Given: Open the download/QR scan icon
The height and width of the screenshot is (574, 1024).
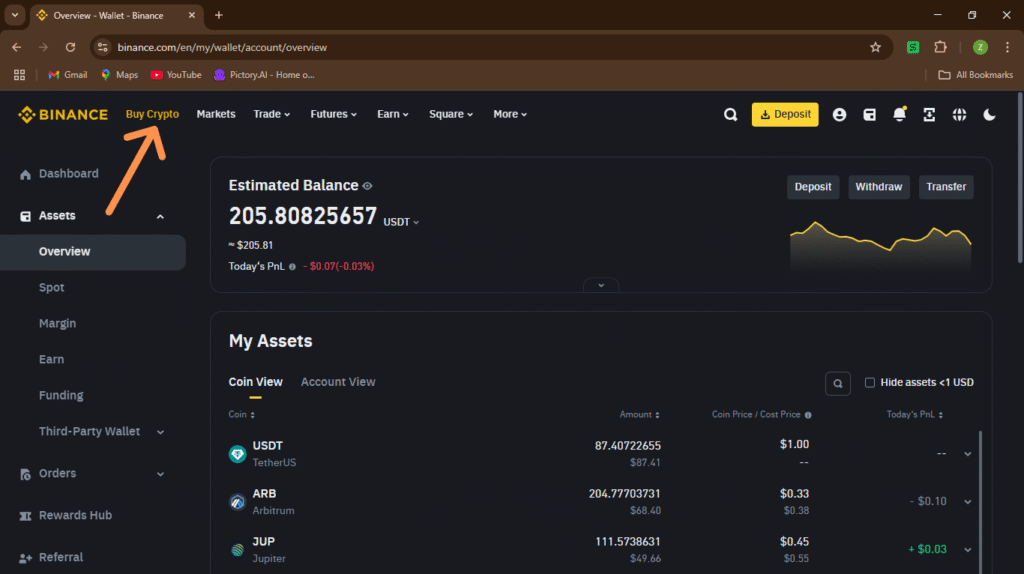Looking at the screenshot, I should click(929, 115).
